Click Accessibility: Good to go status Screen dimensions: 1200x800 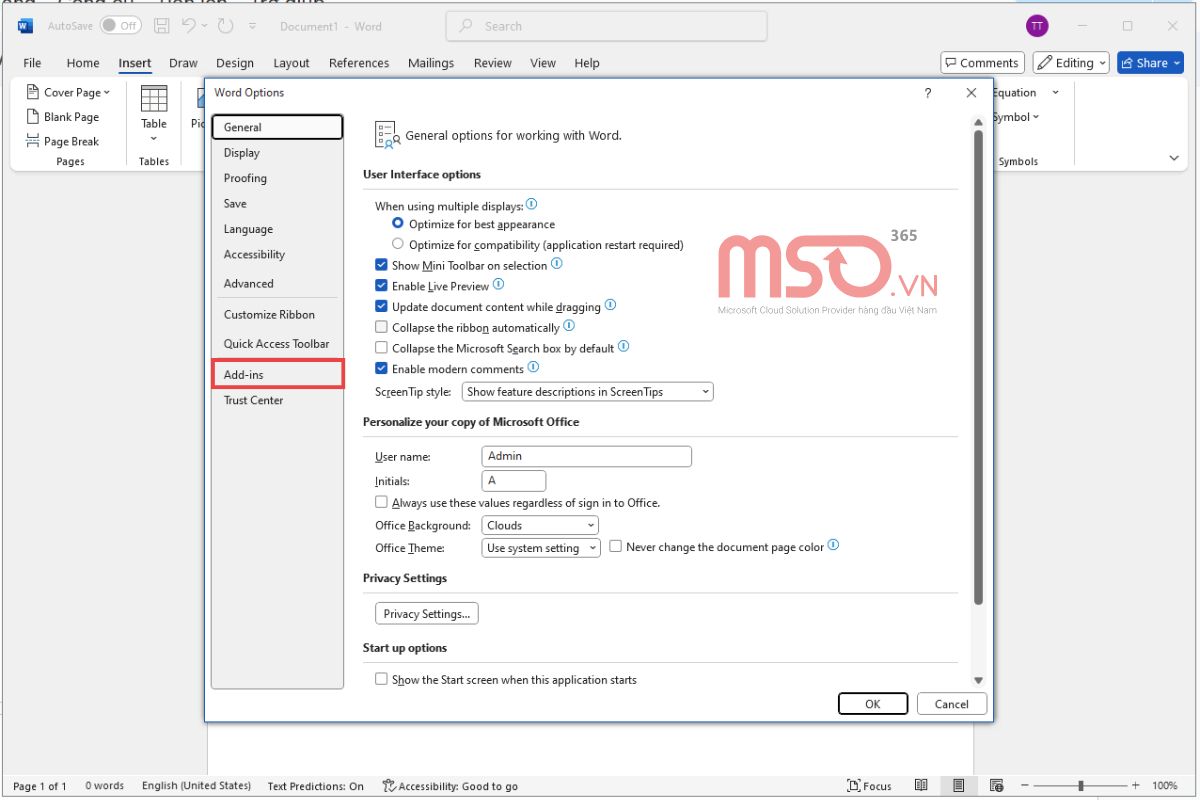click(450, 786)
